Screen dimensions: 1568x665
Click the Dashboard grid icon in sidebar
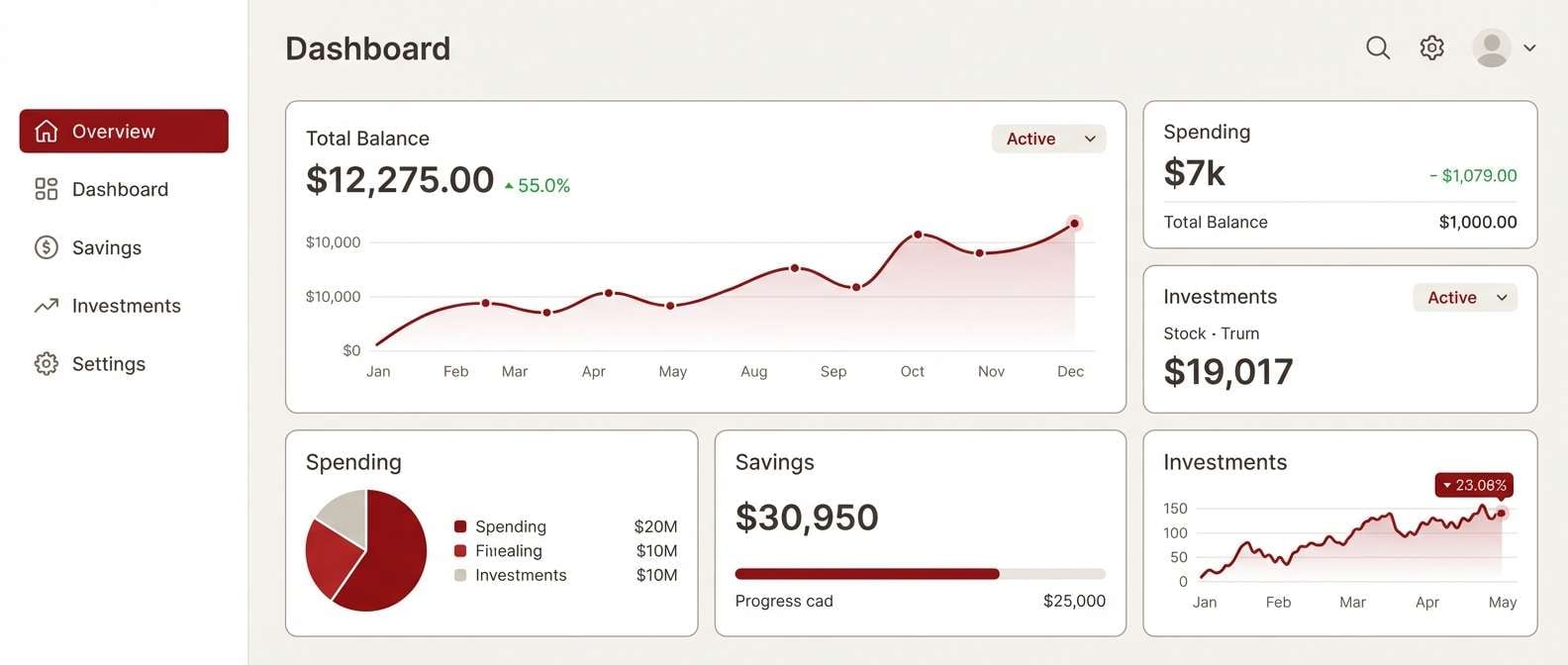click(x=46, y=189)
